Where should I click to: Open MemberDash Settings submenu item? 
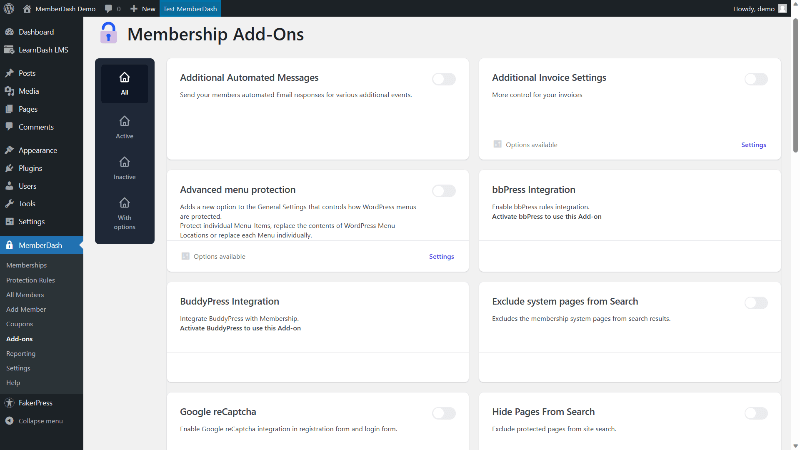pyautogui.click(x=18, y=368)
